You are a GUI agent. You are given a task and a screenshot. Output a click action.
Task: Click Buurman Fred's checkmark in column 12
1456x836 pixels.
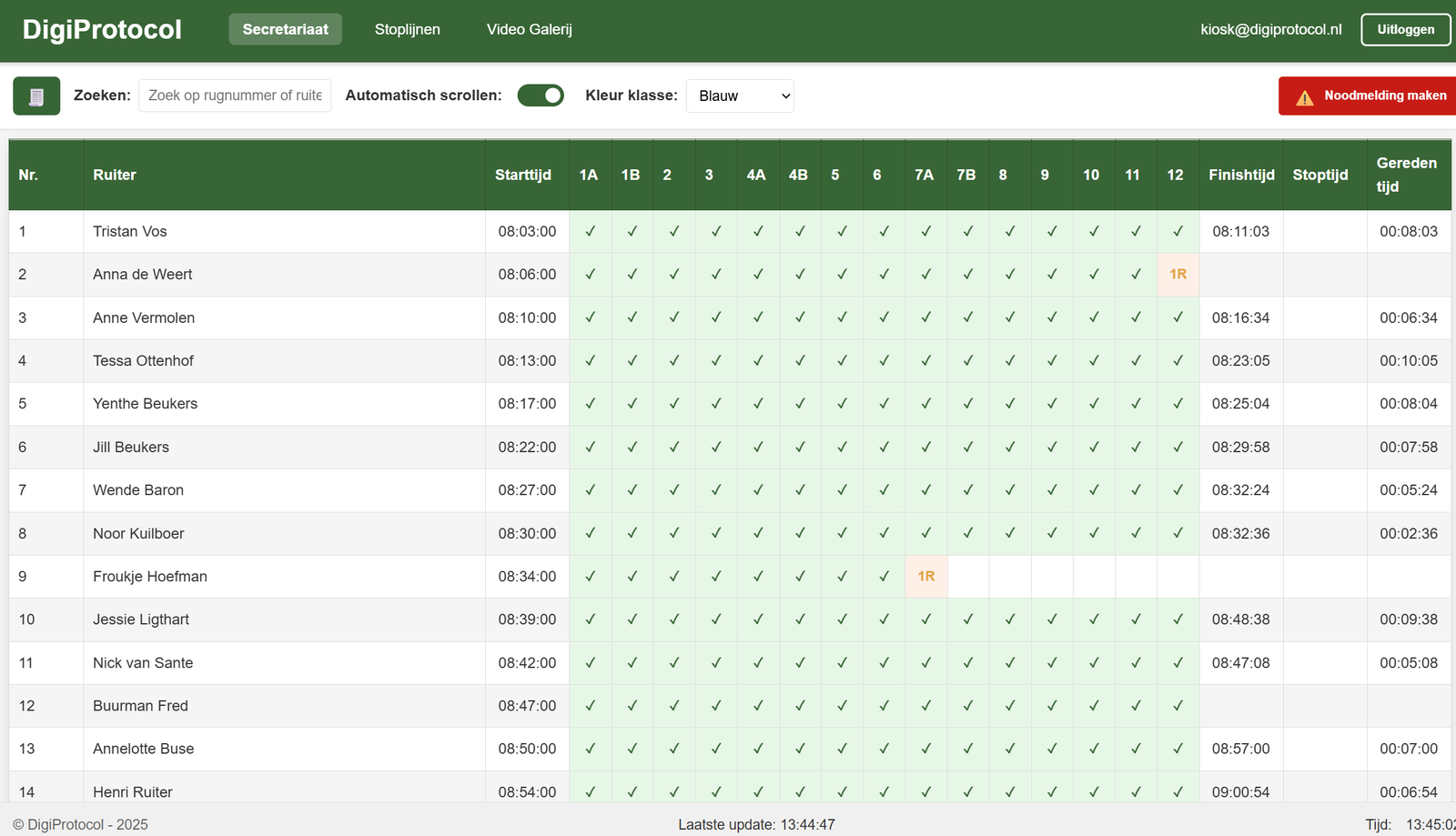[x=1178, y=705]
